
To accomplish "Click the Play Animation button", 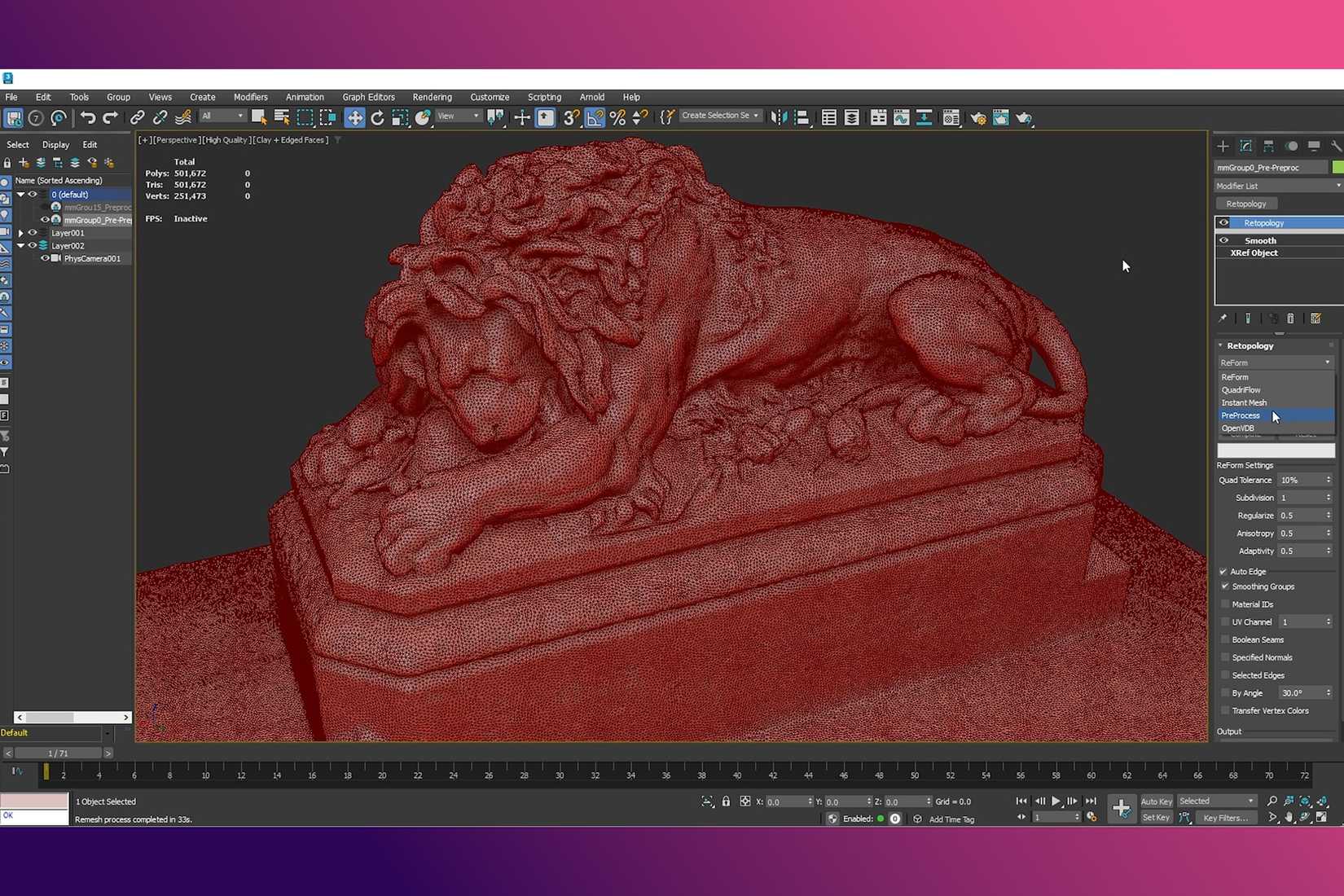I will click(1056, 802).
